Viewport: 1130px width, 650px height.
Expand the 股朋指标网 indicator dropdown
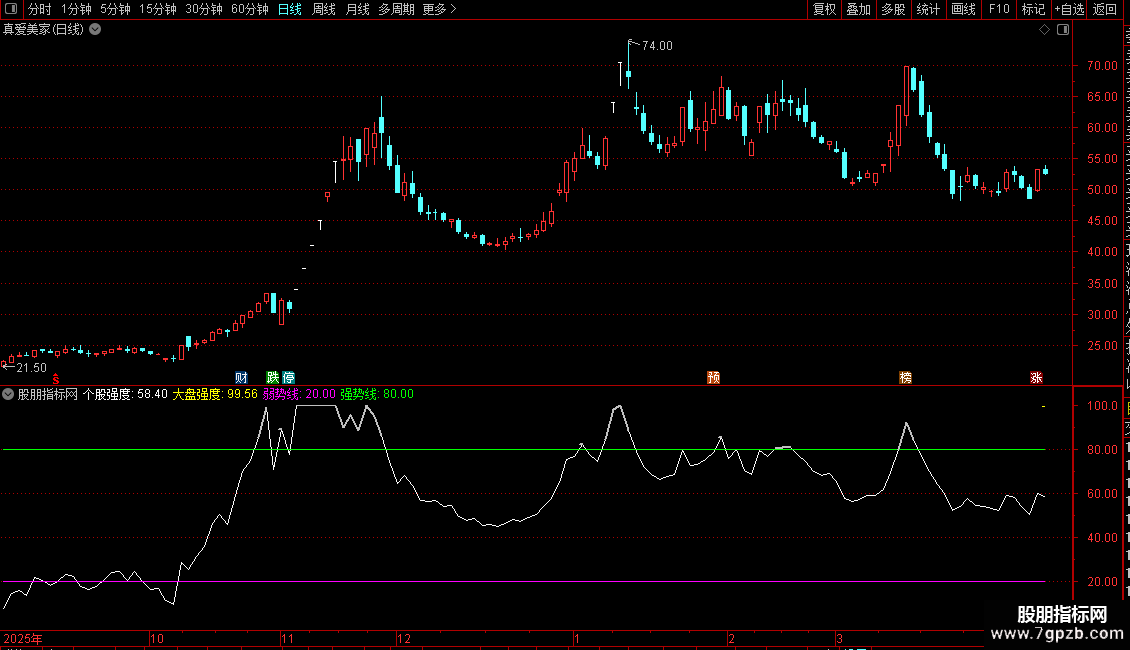pos(8,394)
